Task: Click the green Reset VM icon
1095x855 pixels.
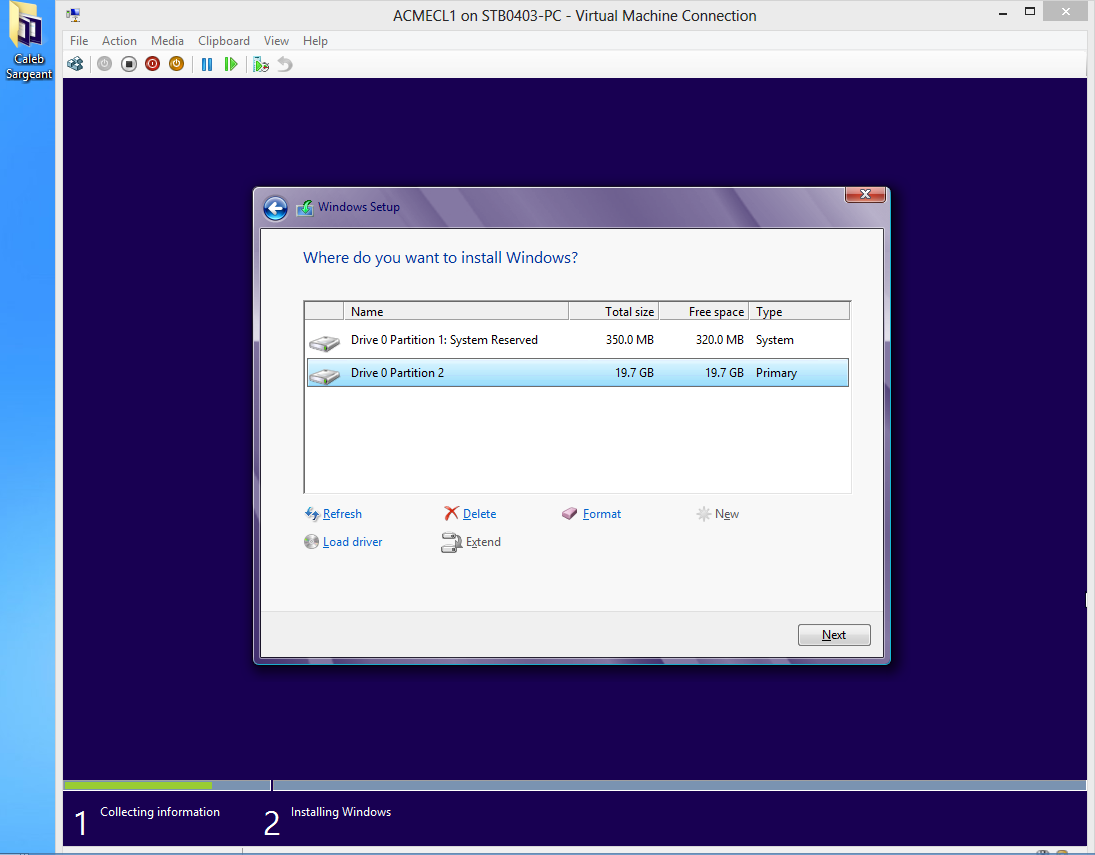Action: [x=230, y=64]
